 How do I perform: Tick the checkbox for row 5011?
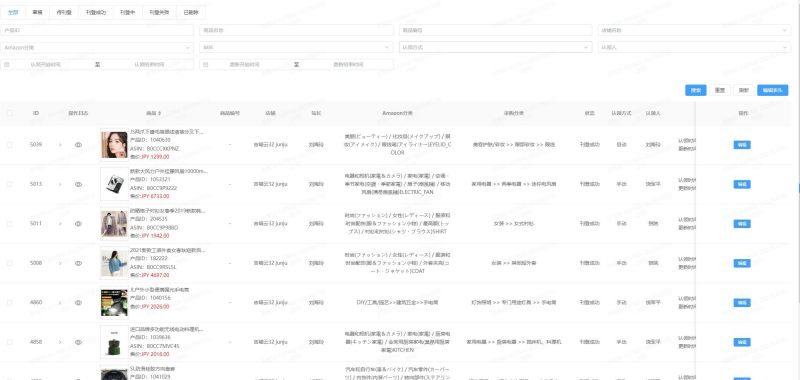(x=9, y=223)
